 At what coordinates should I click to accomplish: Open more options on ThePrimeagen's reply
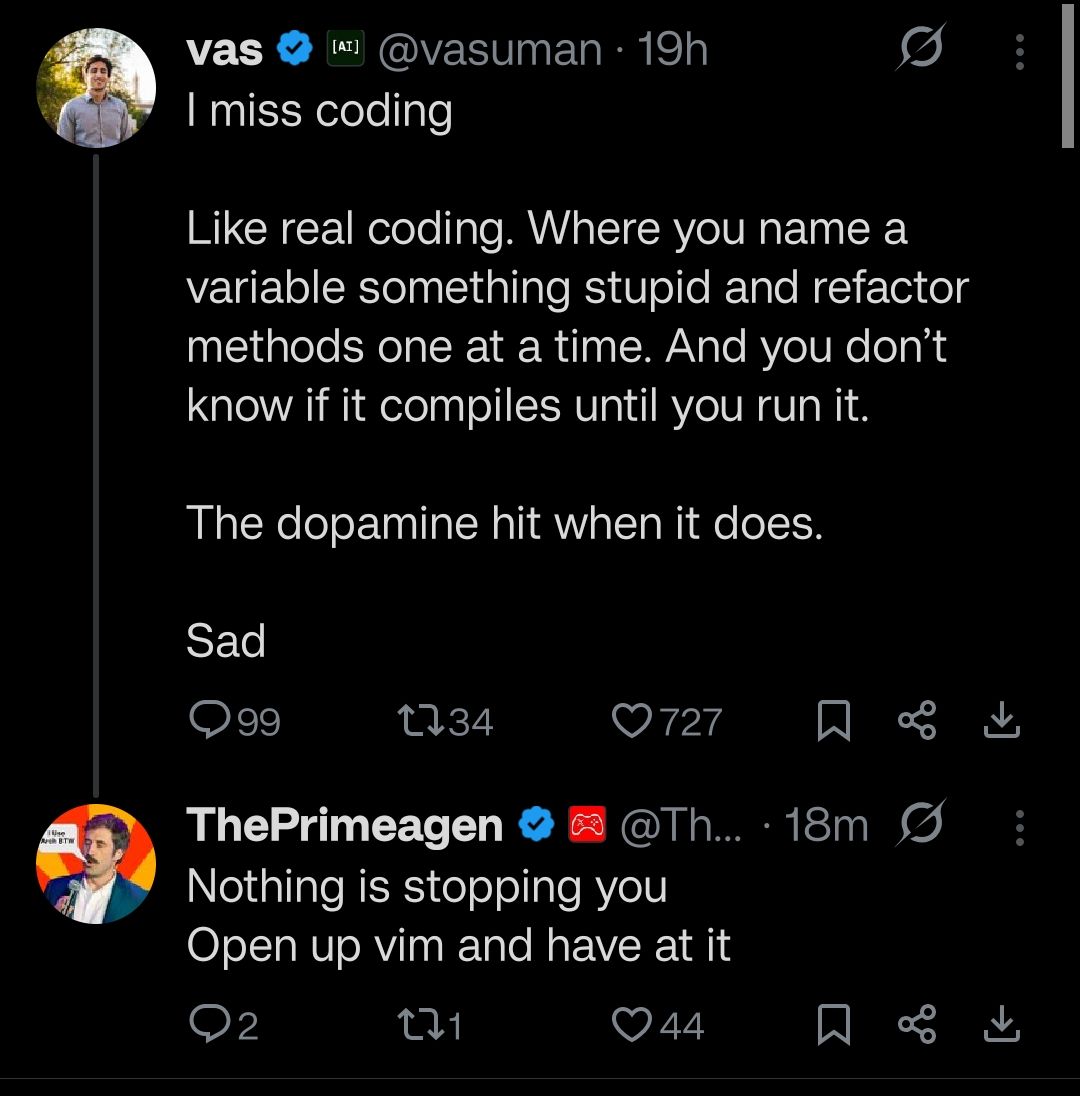[x=1019, y=826]
